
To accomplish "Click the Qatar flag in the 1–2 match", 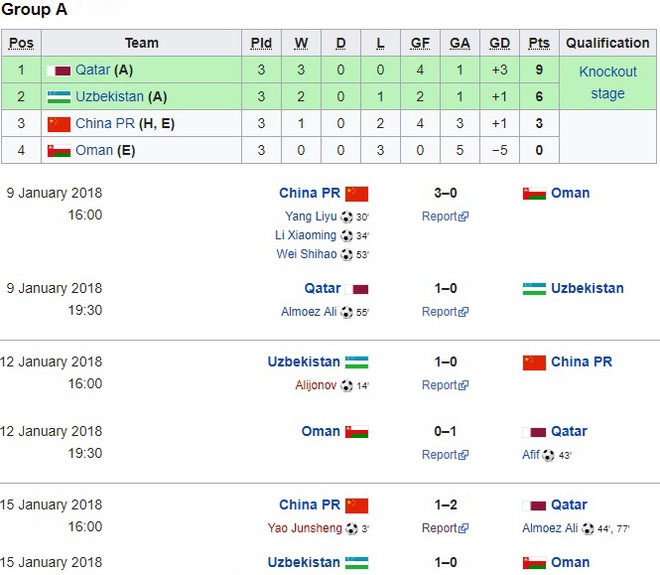I will pyautogui.click(x=534, y=505).
